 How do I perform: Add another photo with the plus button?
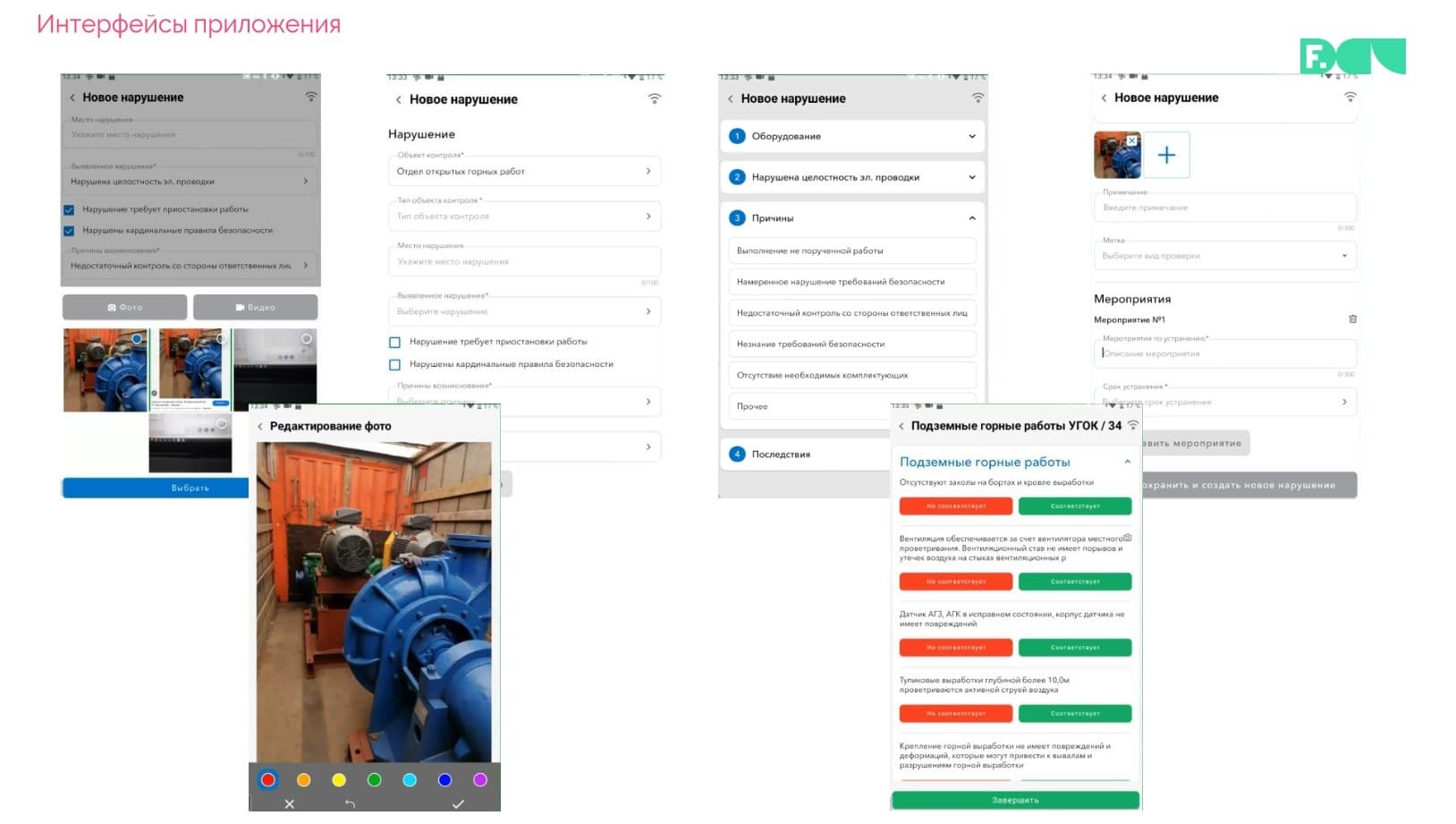1166,155
